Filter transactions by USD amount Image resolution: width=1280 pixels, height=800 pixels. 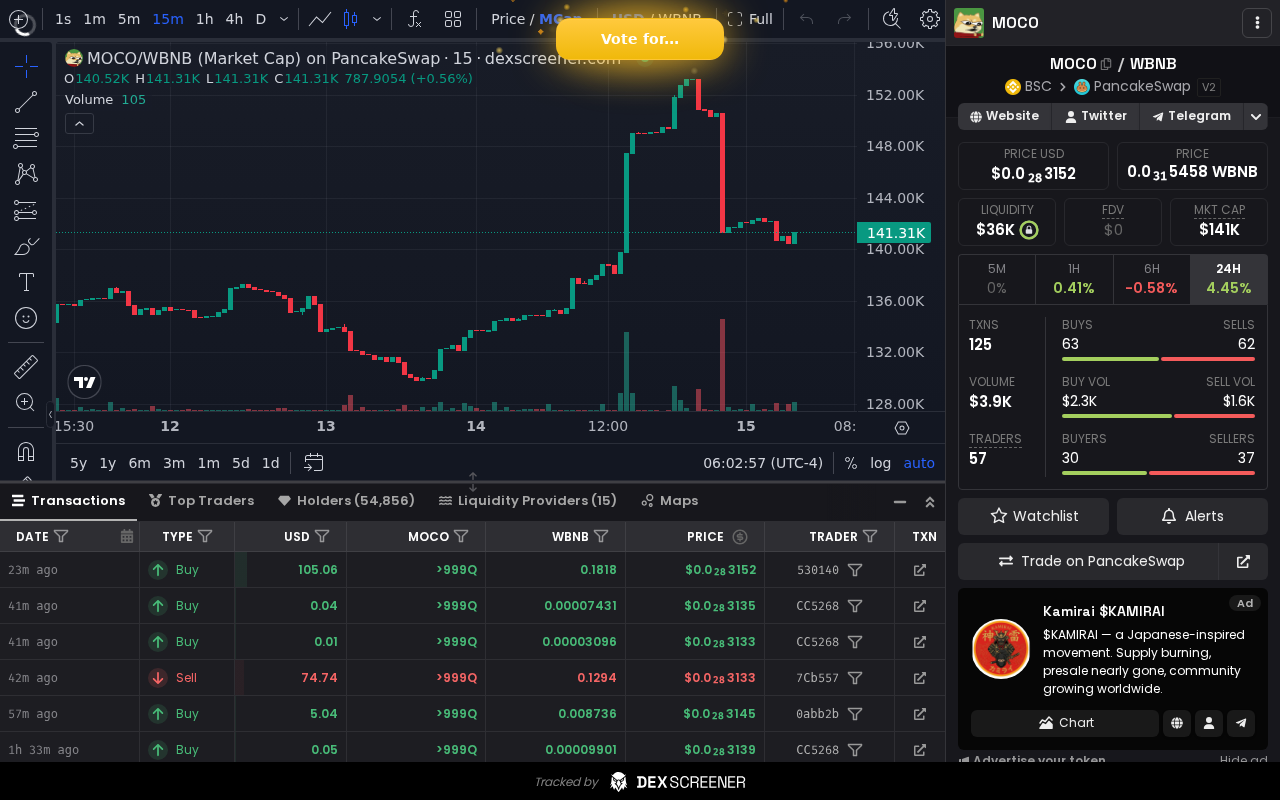coord(322,537)
